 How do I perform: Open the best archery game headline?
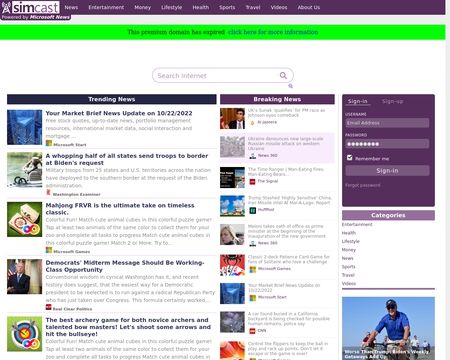coord(128,327)
